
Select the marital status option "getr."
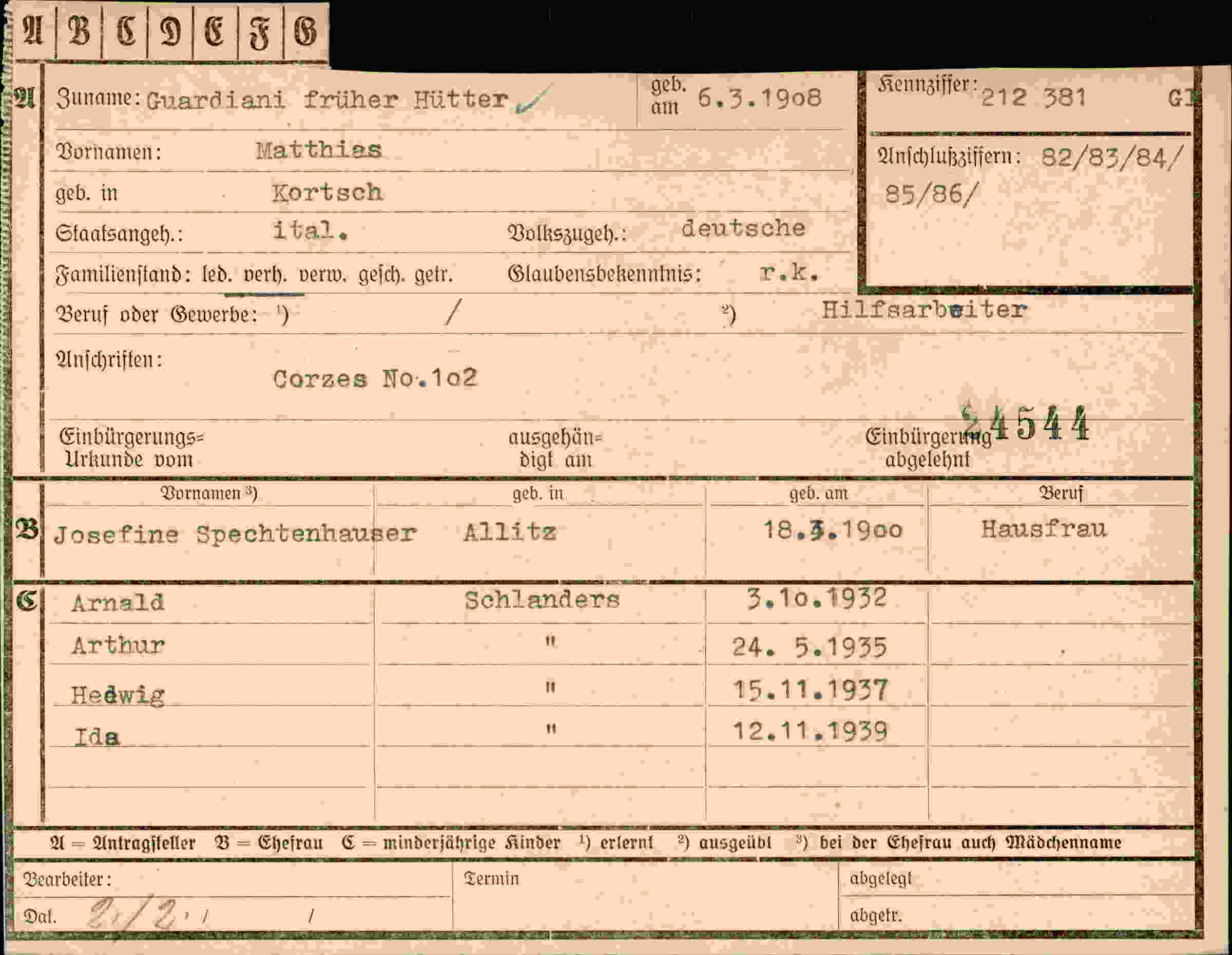click(x=434, y=275)
